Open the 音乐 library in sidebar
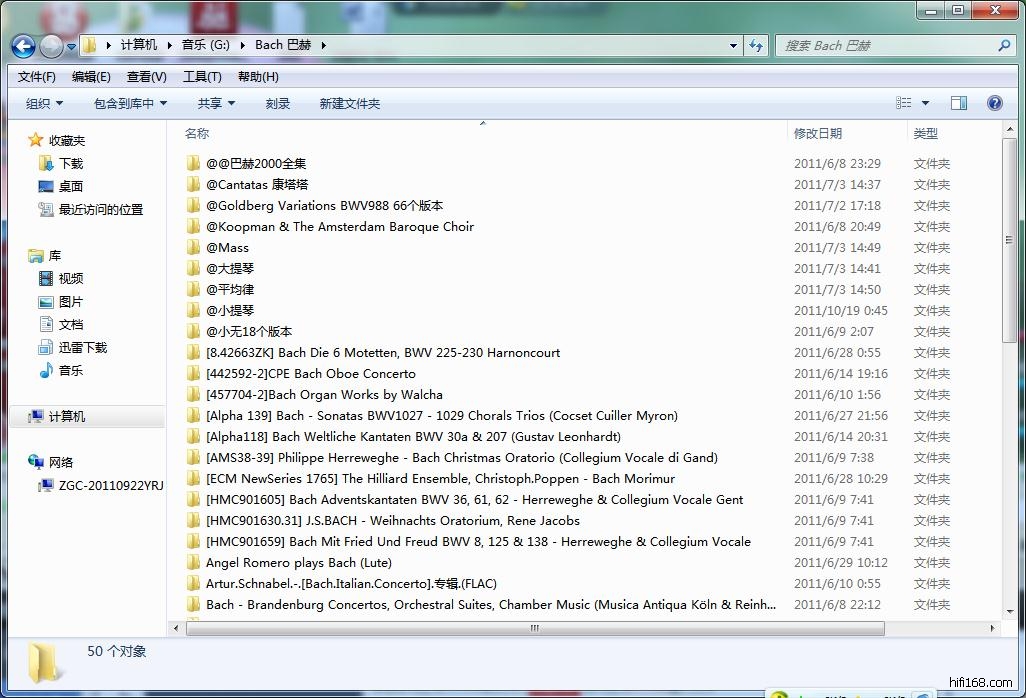 click(70, 370)
